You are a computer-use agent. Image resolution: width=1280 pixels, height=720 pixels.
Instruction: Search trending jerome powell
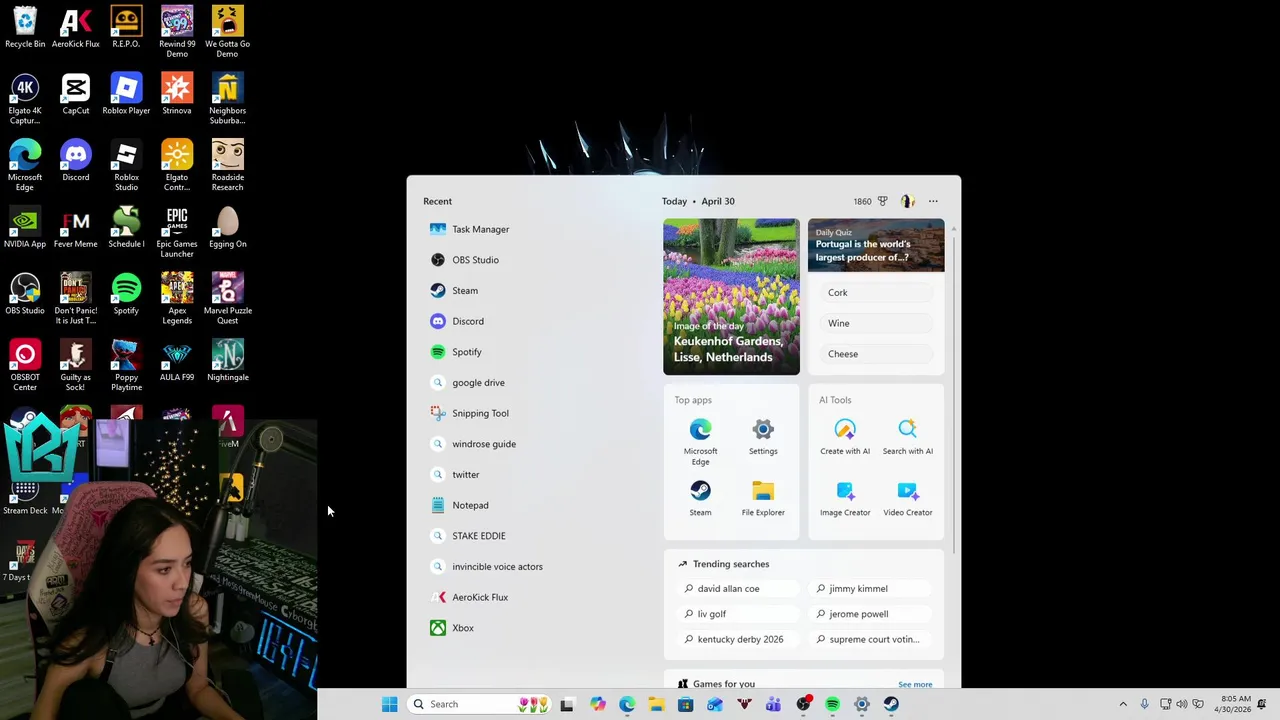872,614
